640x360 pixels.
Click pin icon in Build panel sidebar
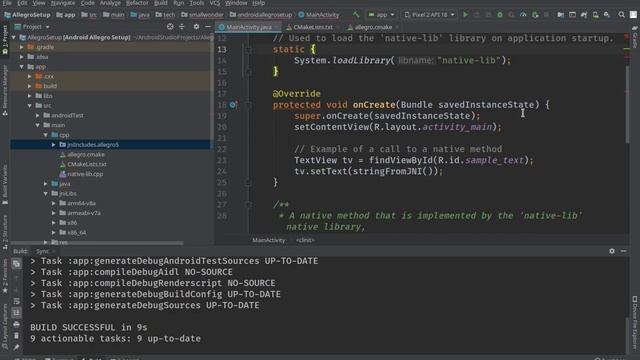click(x=16, y=347)
